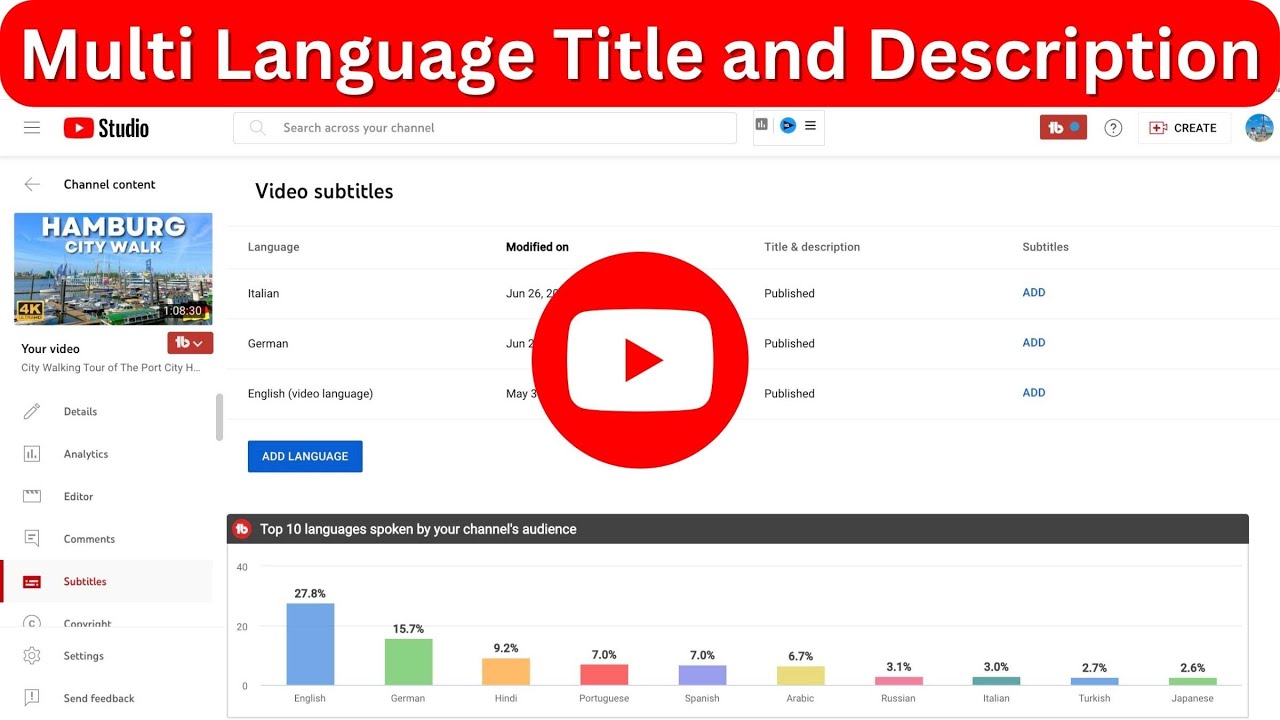Click the Copyright circle icon
1280x720 pixels.
[x=32, y=622]
